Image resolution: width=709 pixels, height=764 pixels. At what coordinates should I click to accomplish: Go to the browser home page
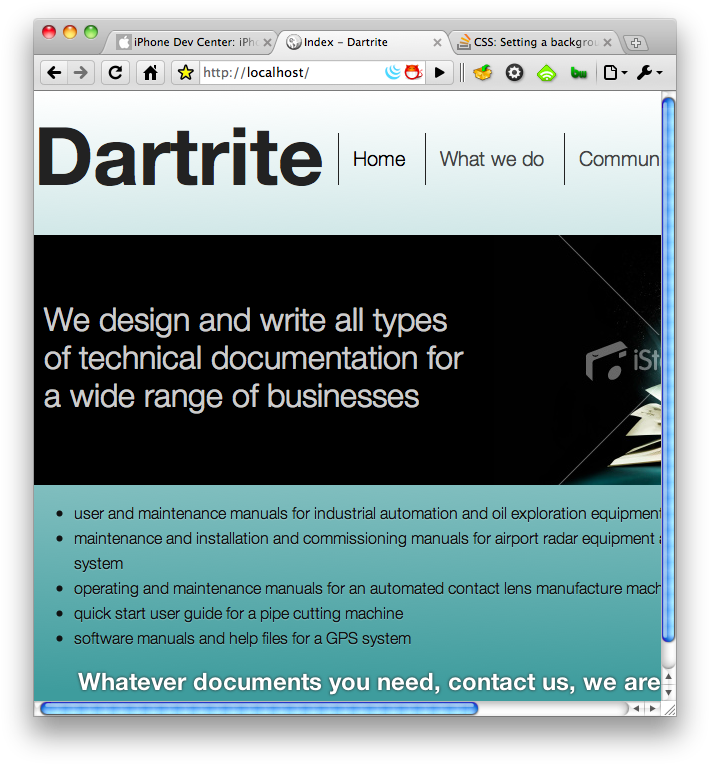pyautogui.click(x=150, y=72)
